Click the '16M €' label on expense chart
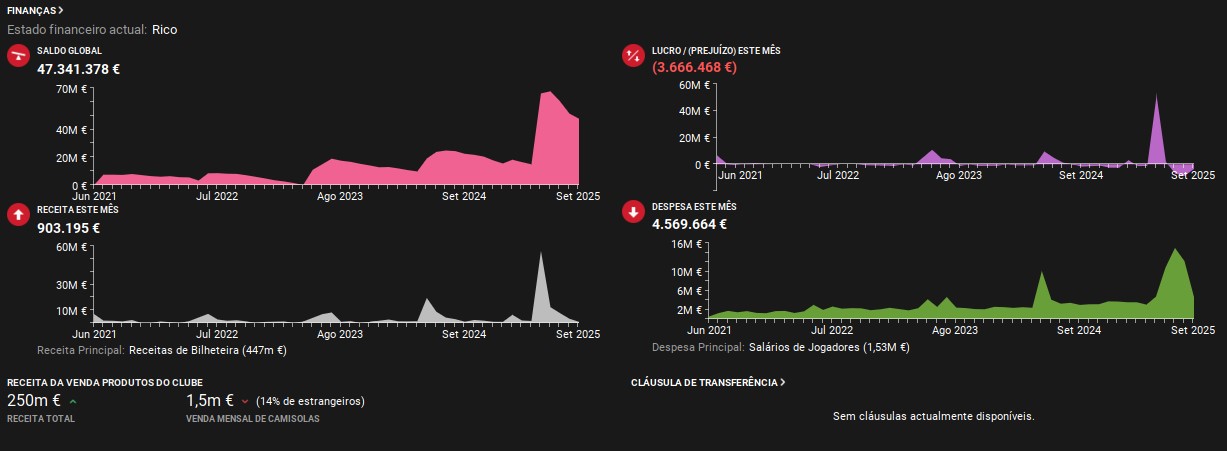The image size is (1227, 451). pos(687,245)
